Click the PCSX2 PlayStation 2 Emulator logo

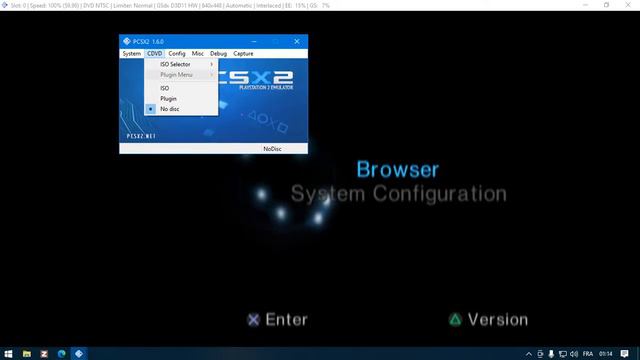pyautogui.click(x=256, y=80)
